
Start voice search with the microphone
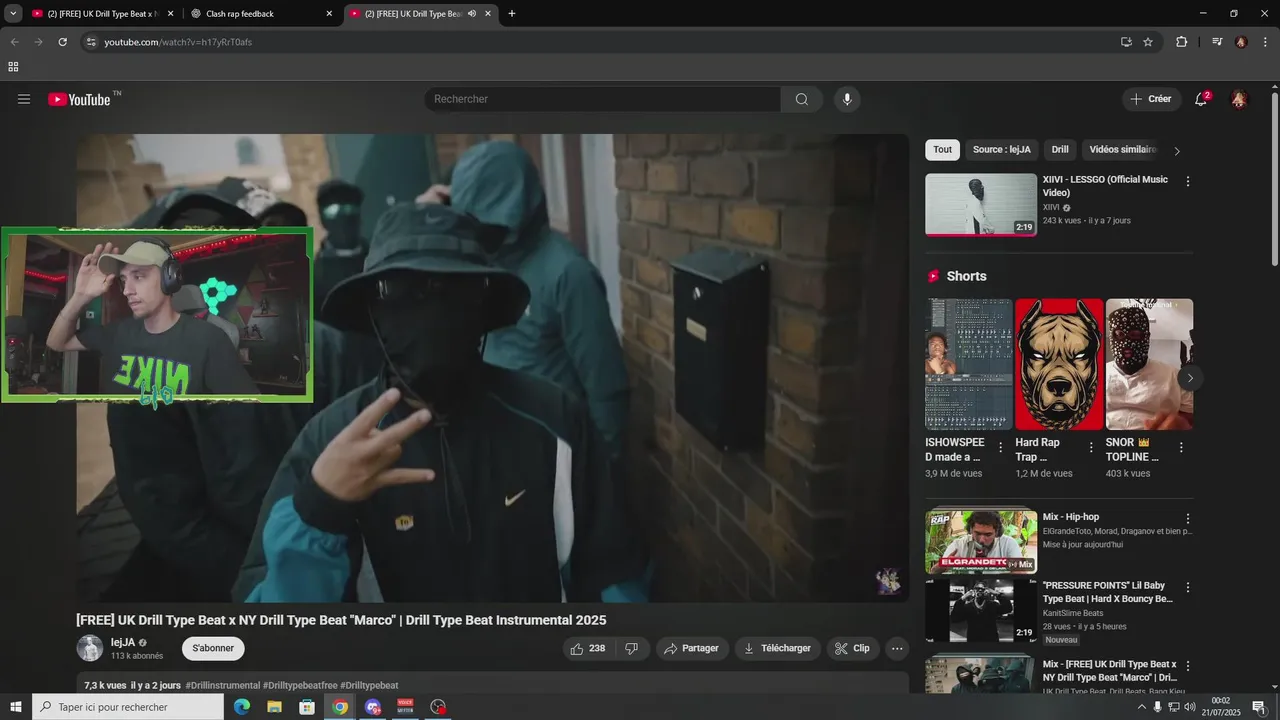[x=847, y=99]
